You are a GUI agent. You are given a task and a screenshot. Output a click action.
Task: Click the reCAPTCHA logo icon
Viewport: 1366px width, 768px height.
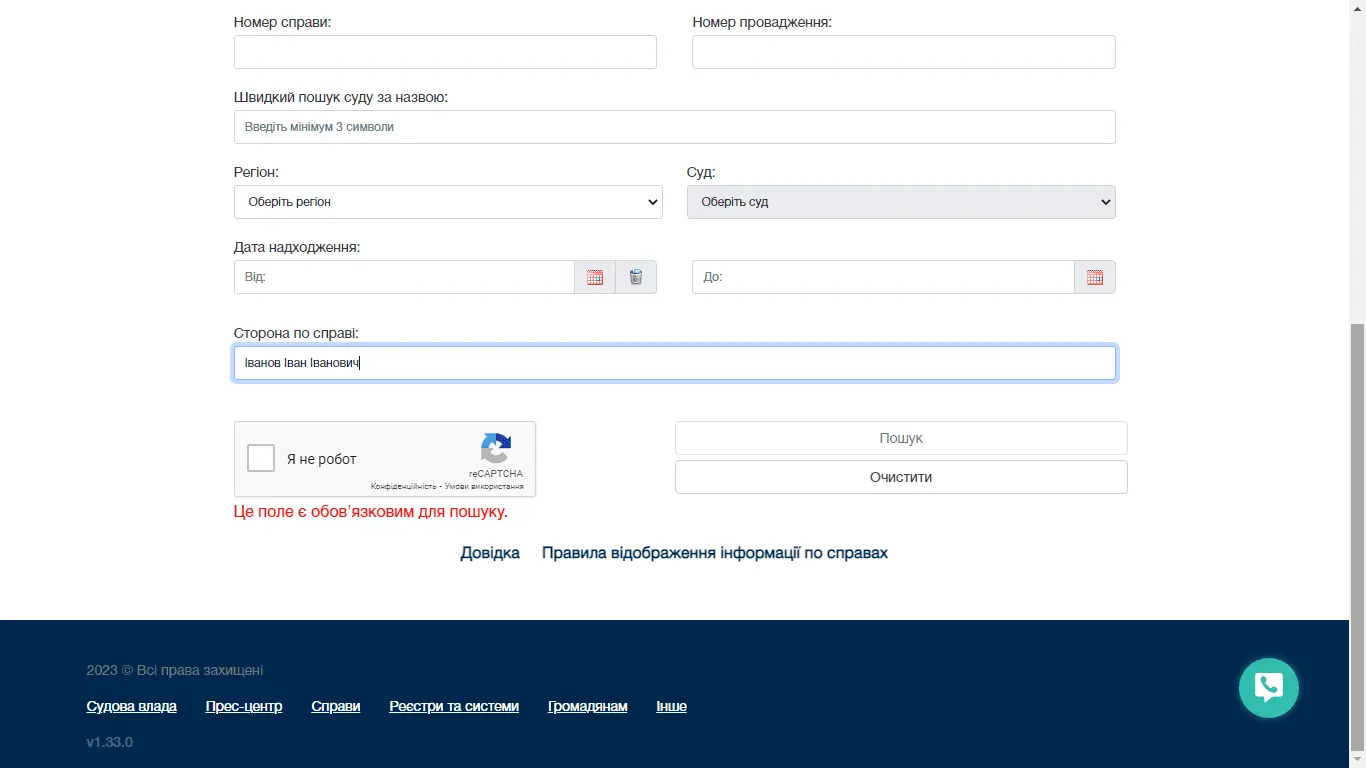(x=496, y=449)
